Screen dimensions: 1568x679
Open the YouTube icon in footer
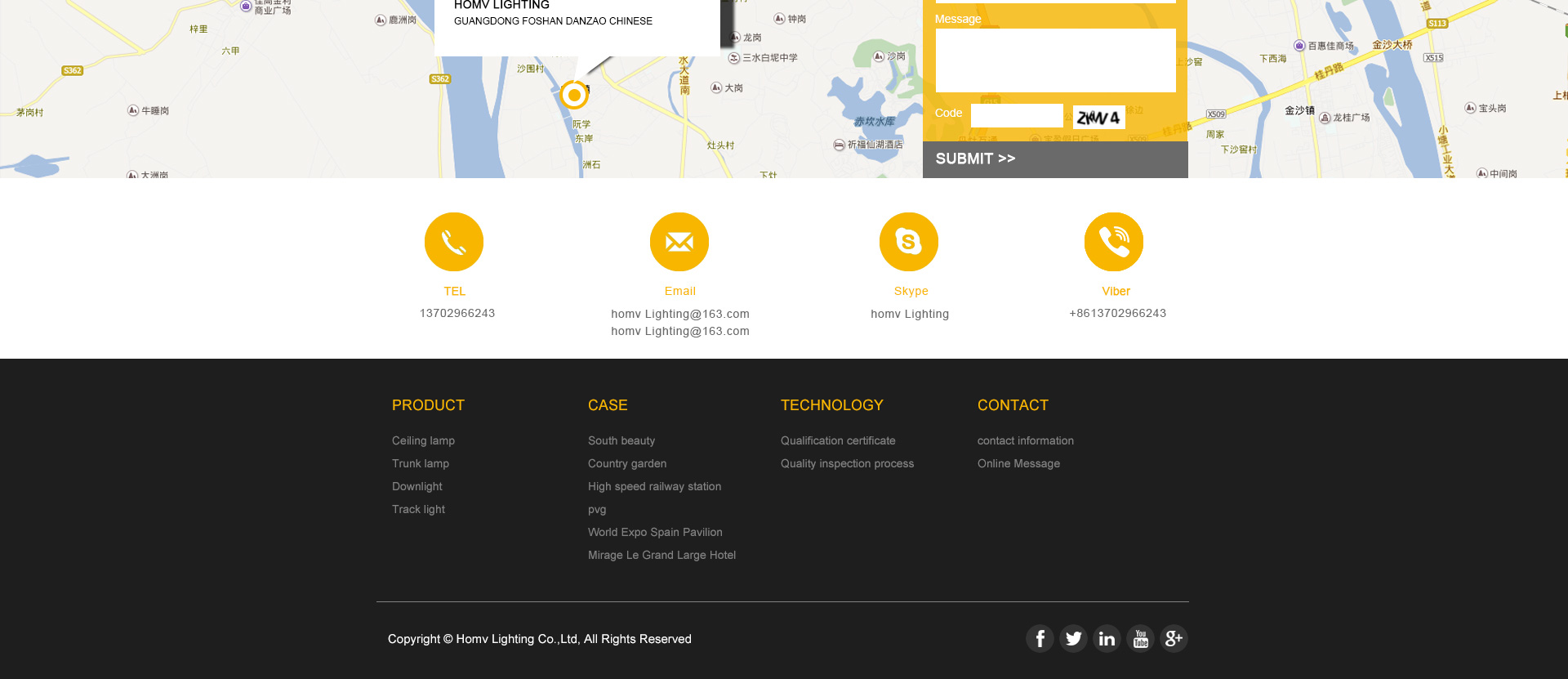(x=1140, y=638)
